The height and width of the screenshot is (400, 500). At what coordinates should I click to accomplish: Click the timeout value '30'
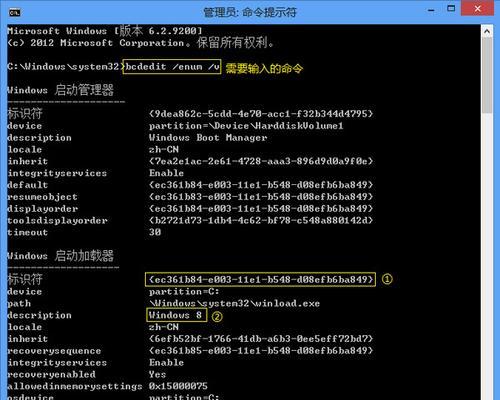point(155,232)
